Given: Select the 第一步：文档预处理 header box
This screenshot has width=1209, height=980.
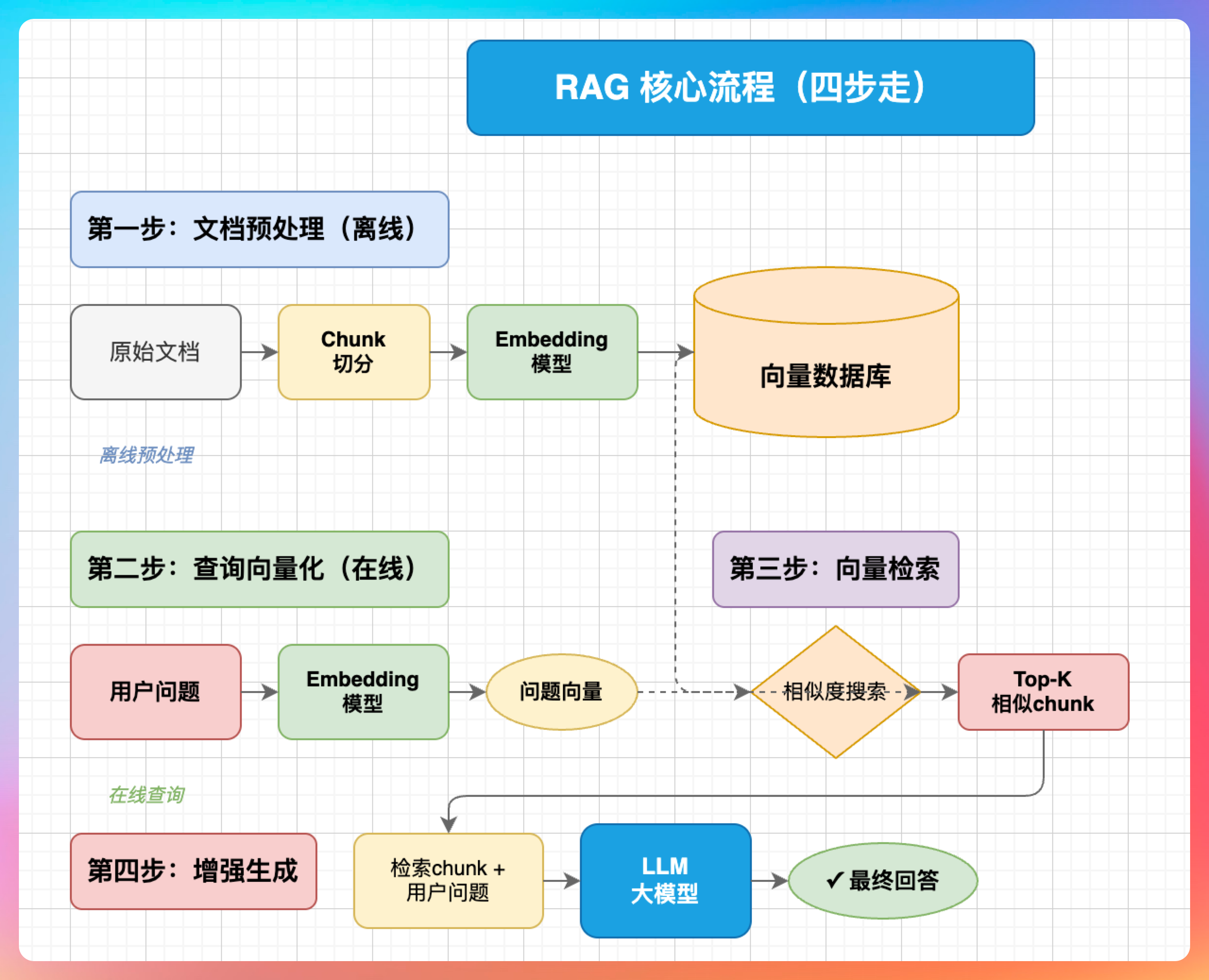Looking at the screenshot, I should [259, 229].
